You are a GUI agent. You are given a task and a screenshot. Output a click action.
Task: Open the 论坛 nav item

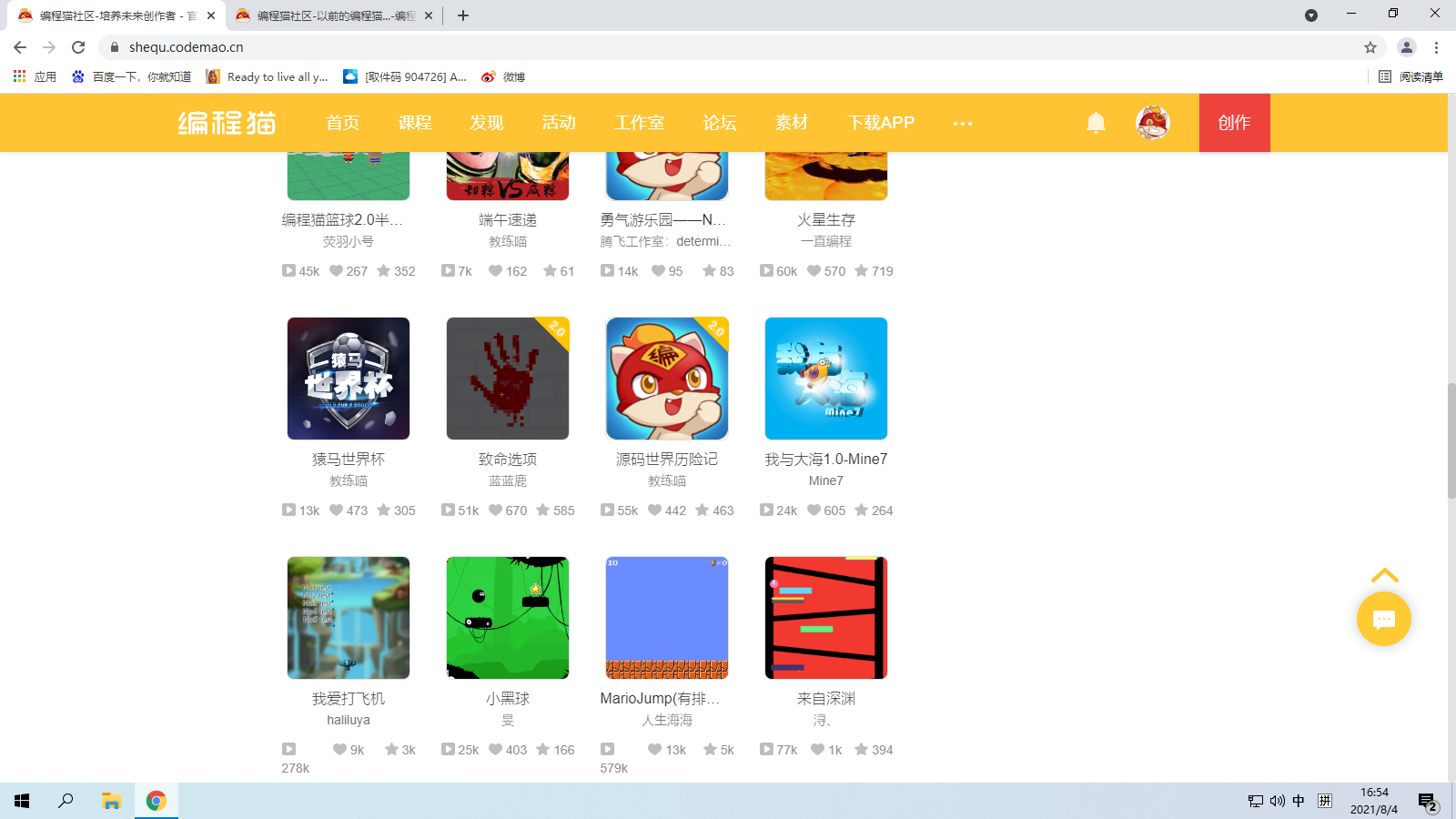coord(720,123)
